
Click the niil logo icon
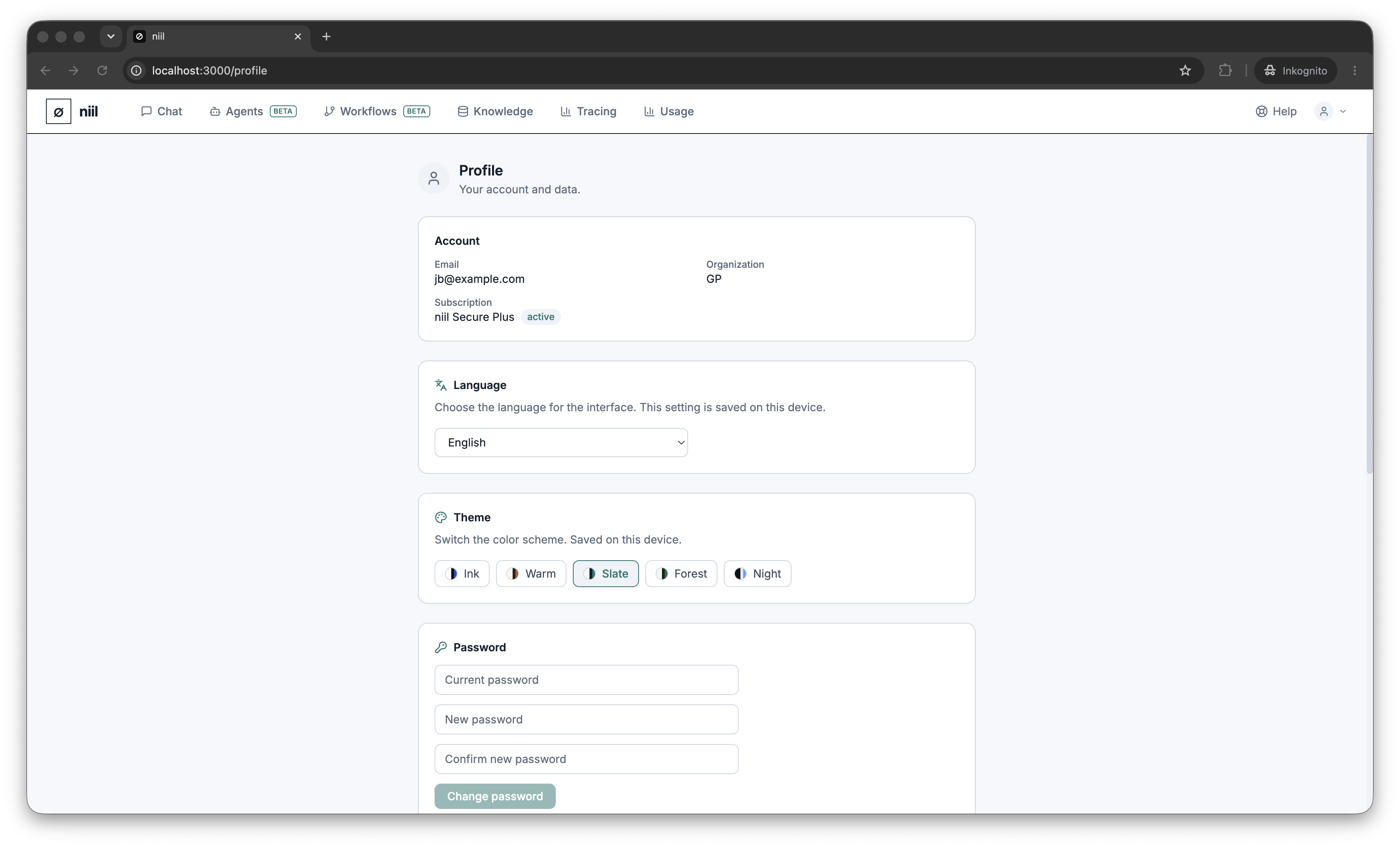[59, 111]
